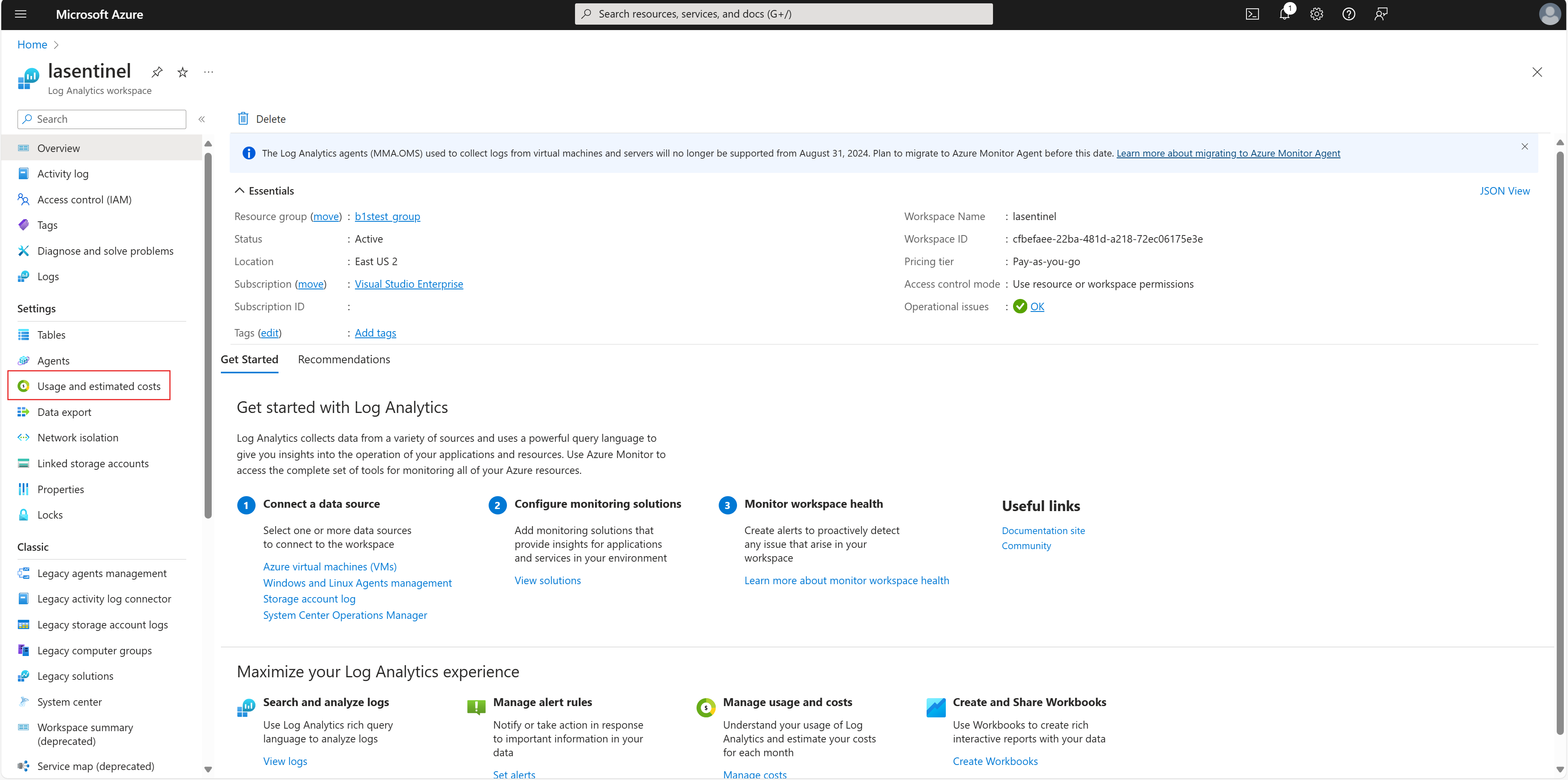Screen dimensions: 1568x780
Task: Mark lasentinel as favorite with star
Action: tap(182, 73)
